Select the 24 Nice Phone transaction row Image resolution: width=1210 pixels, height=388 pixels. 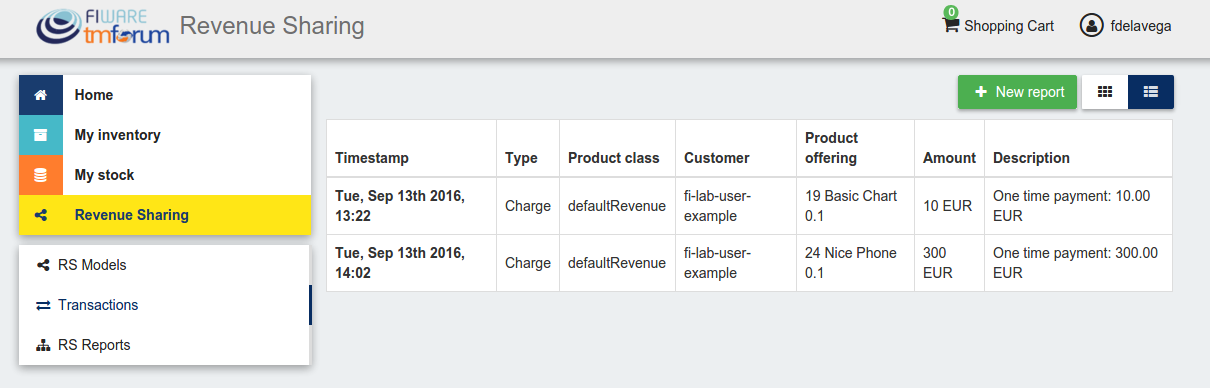pyautogui.click(x=749, y=263)
